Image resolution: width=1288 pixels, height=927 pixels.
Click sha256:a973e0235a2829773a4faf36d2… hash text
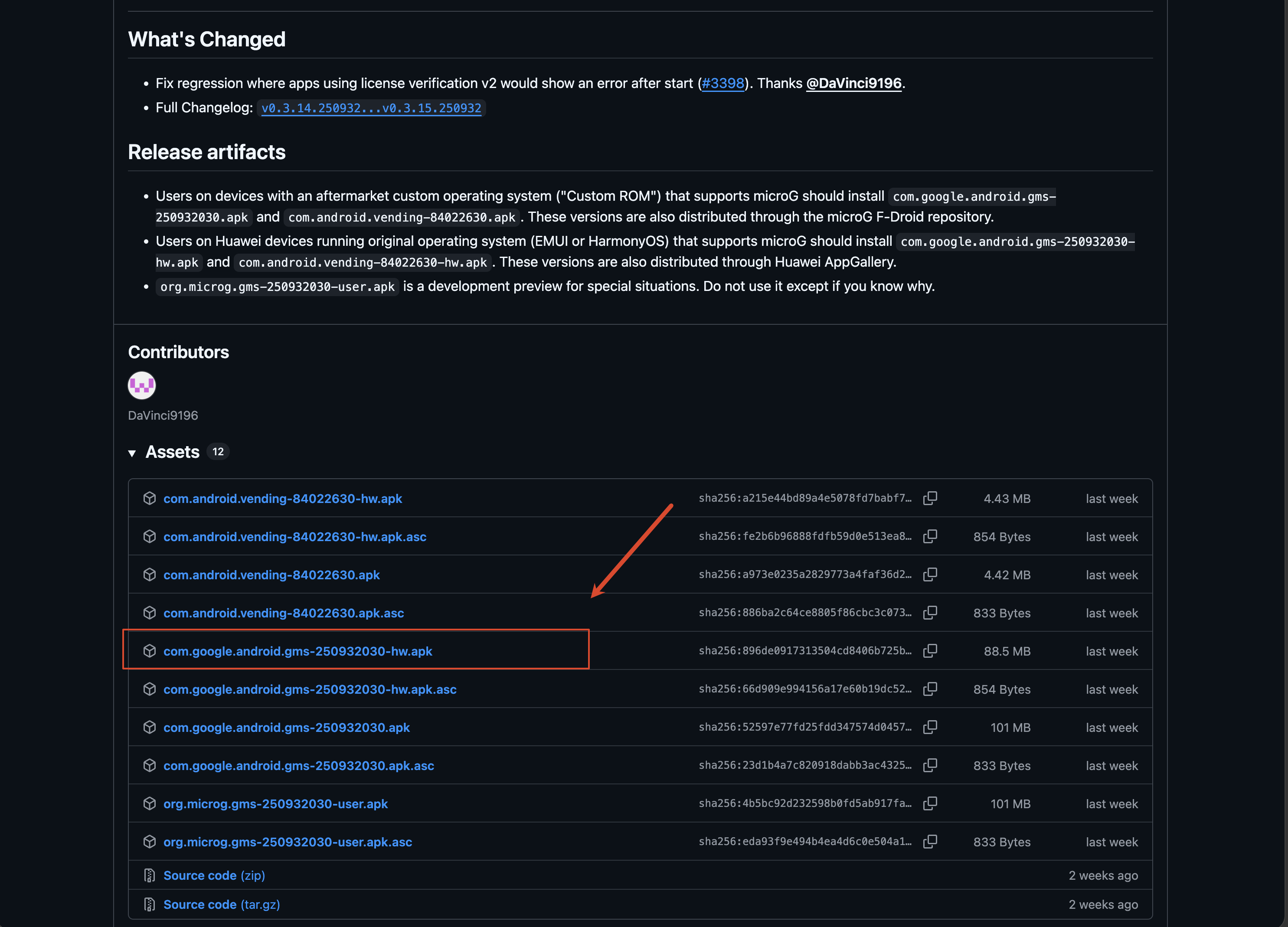pos(805,574)
